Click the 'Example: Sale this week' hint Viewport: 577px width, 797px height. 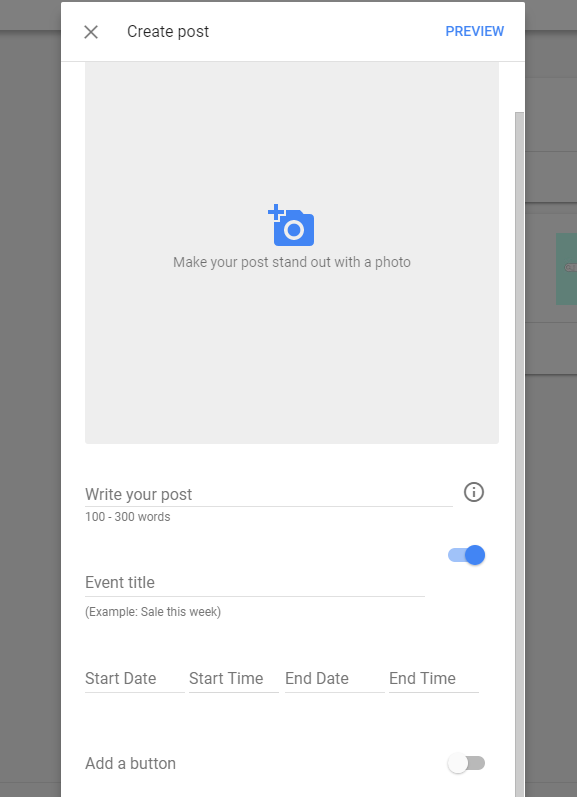(x=153, y=611)
